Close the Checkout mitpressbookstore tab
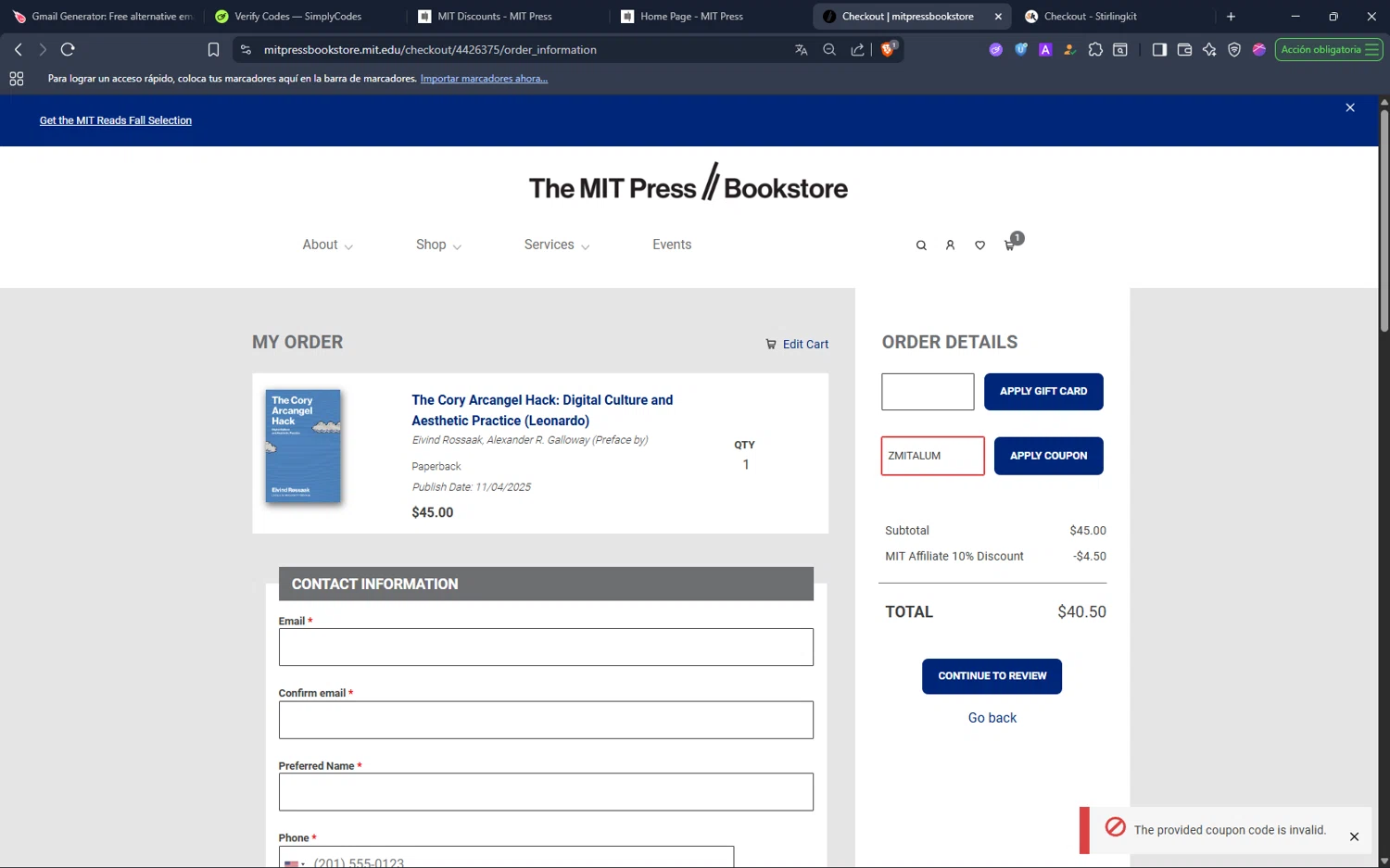1390x868 pixels. [998, 17]
